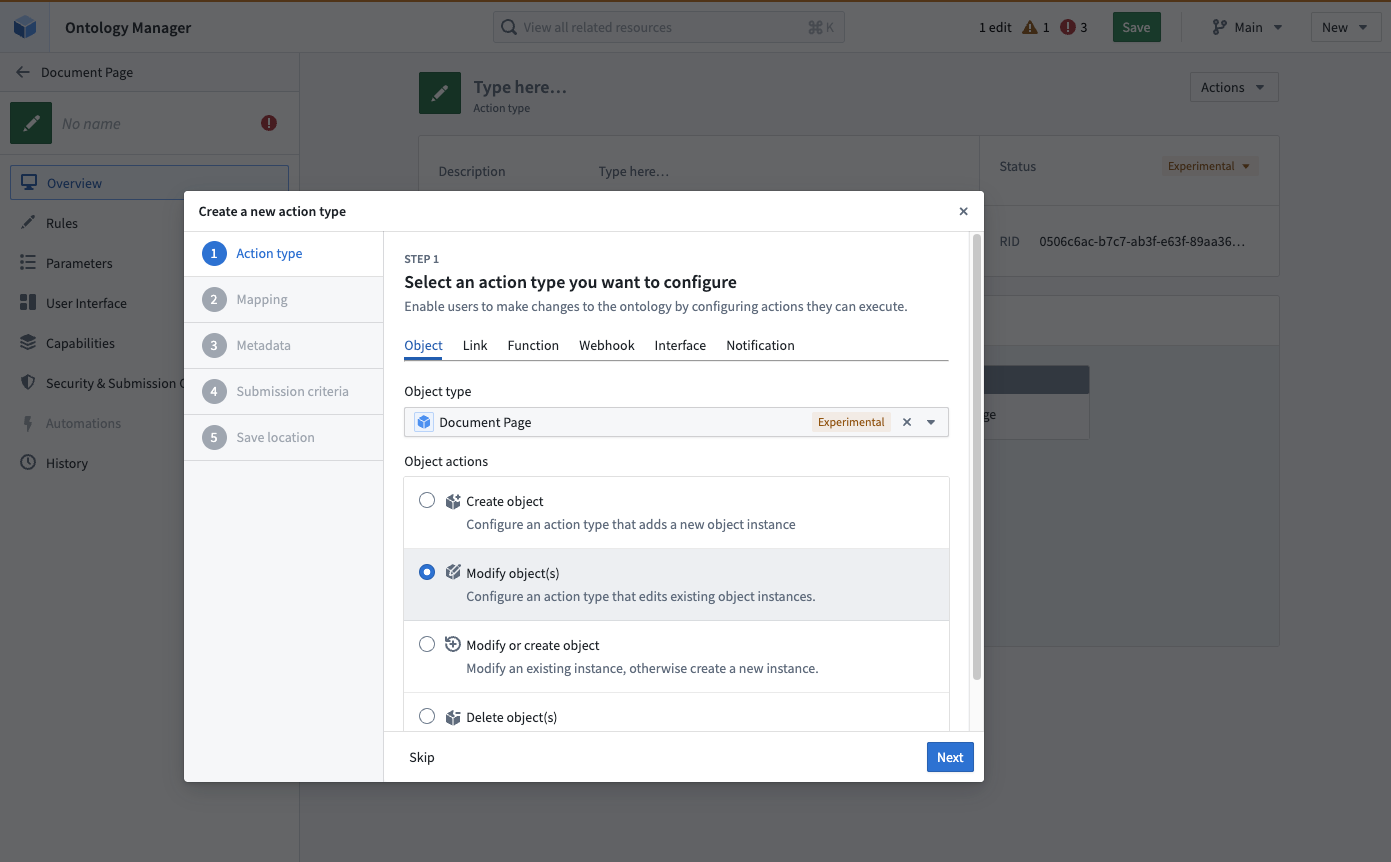The image size is (1391, 862).
Task: Click the View all related resources search field
Action: click(668, 26)
